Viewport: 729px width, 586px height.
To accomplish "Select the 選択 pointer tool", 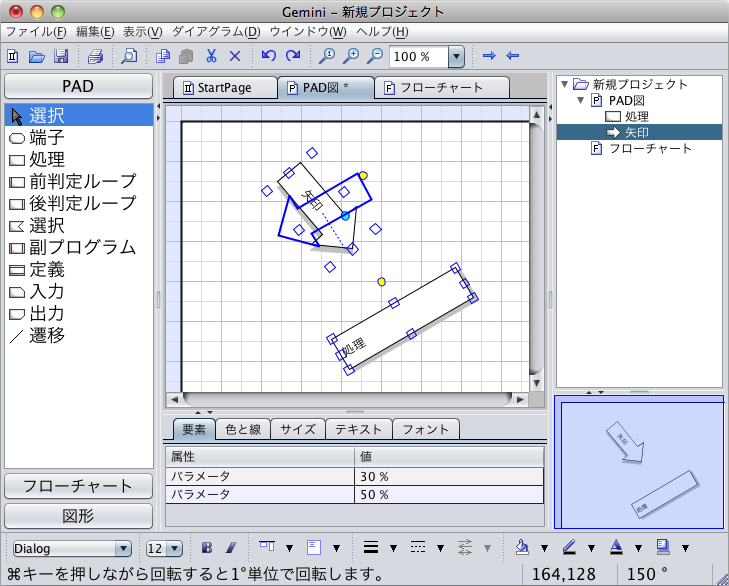I will pos(79,115).
